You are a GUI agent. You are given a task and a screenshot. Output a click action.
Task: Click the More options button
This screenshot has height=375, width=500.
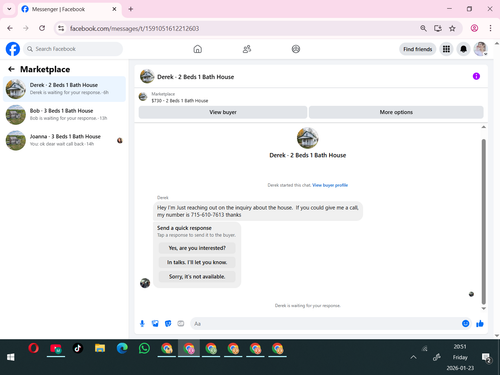coord(396,112)
